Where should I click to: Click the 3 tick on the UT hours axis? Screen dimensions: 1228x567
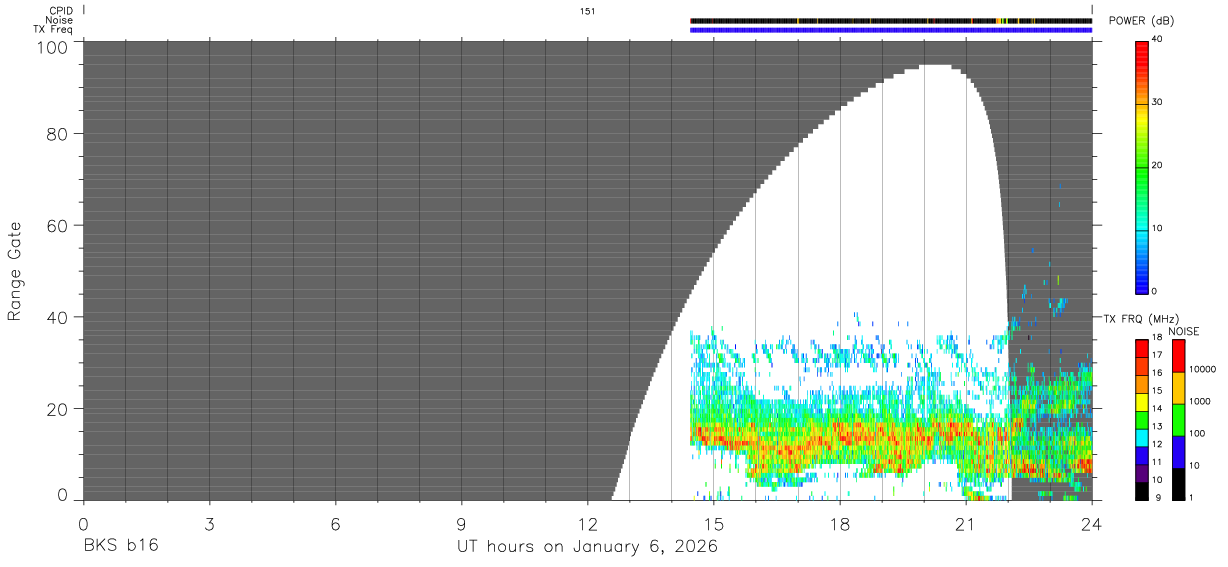[x=209, y=524]
